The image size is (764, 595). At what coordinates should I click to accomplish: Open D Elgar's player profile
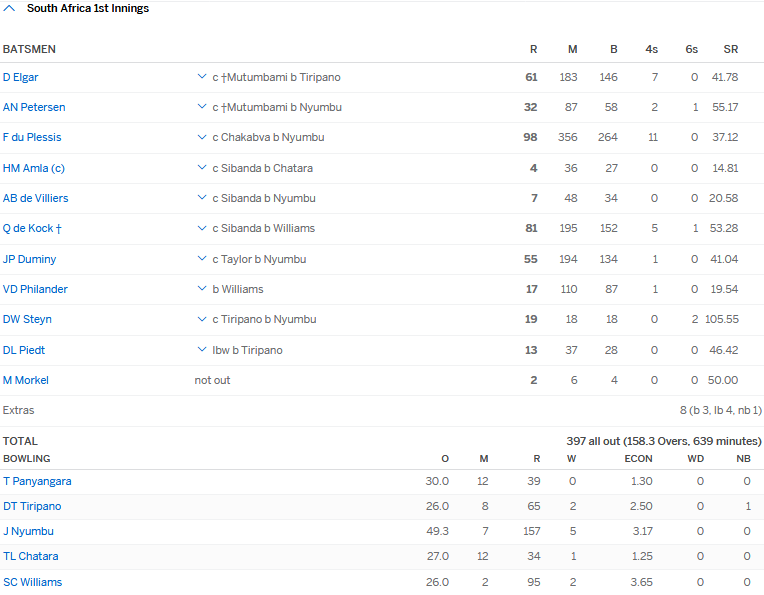tap(21, 77)
